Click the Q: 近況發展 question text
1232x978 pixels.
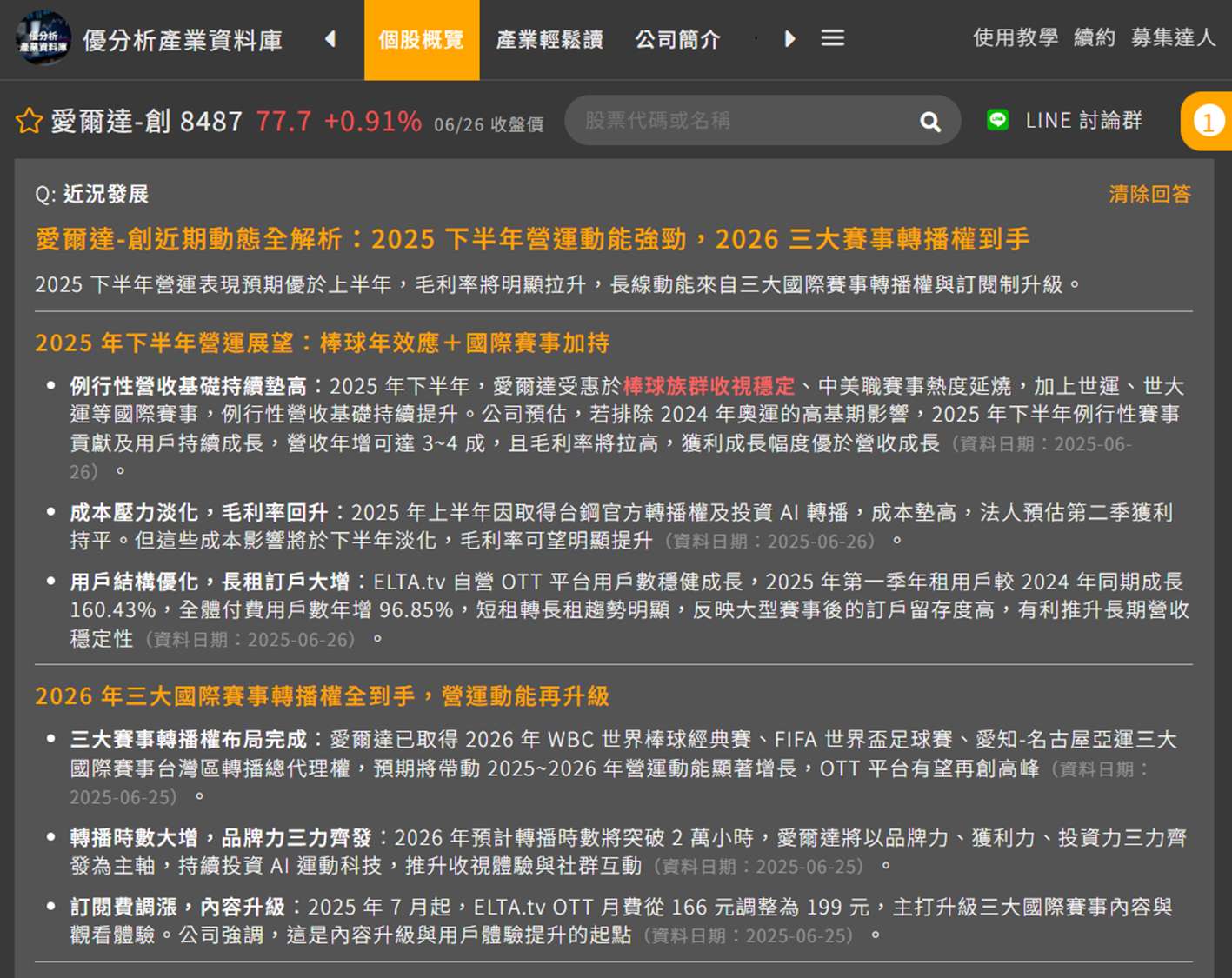pos(91,194)
